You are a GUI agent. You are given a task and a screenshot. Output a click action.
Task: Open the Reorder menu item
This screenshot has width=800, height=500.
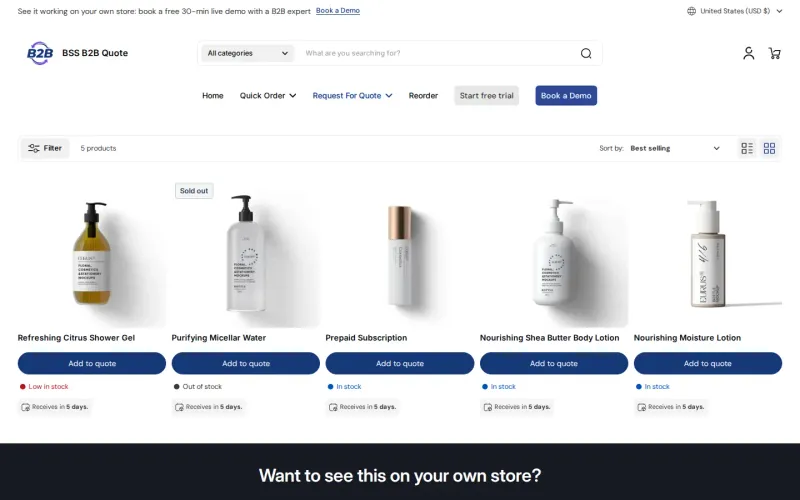(x=423, y=95)
